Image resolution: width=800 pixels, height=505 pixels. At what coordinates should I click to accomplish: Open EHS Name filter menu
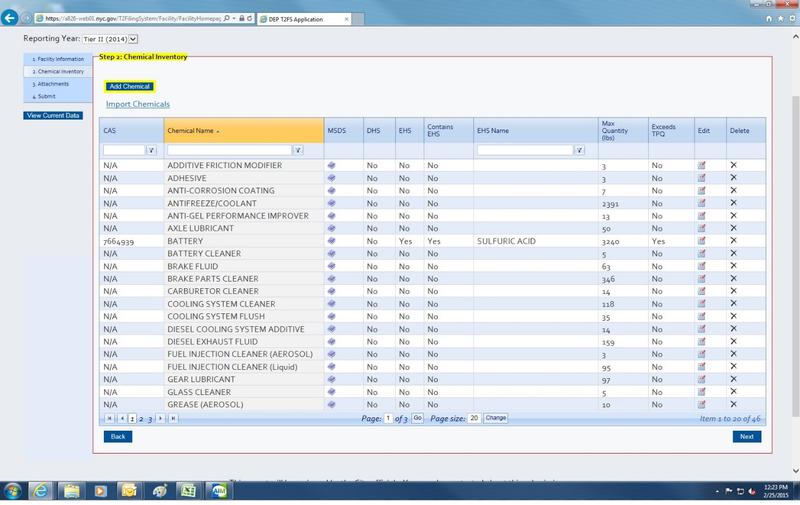coord(579,150)
